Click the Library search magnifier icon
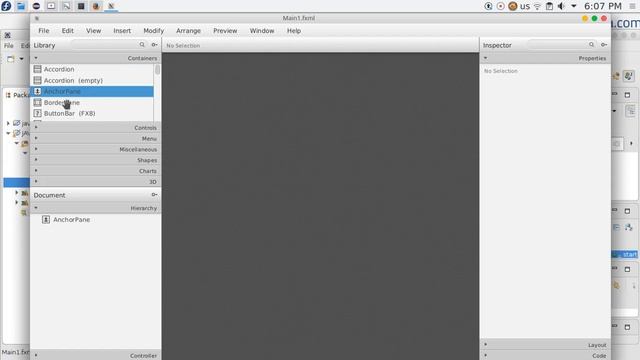Viewport: 640px width, 360px height. point(142,44)
